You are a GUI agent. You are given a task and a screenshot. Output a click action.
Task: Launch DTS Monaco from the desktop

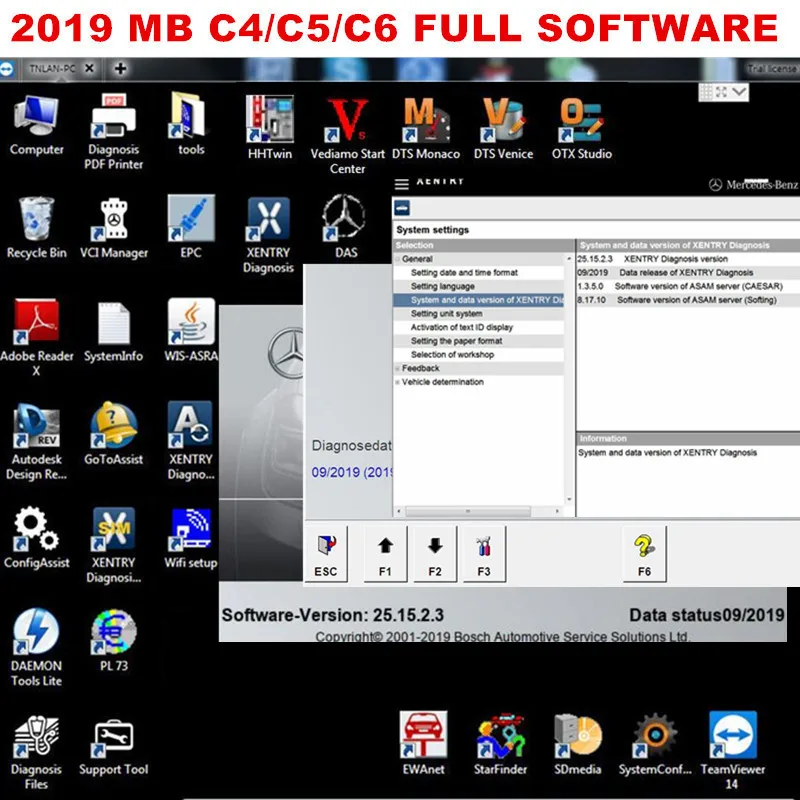coord(425,121)
